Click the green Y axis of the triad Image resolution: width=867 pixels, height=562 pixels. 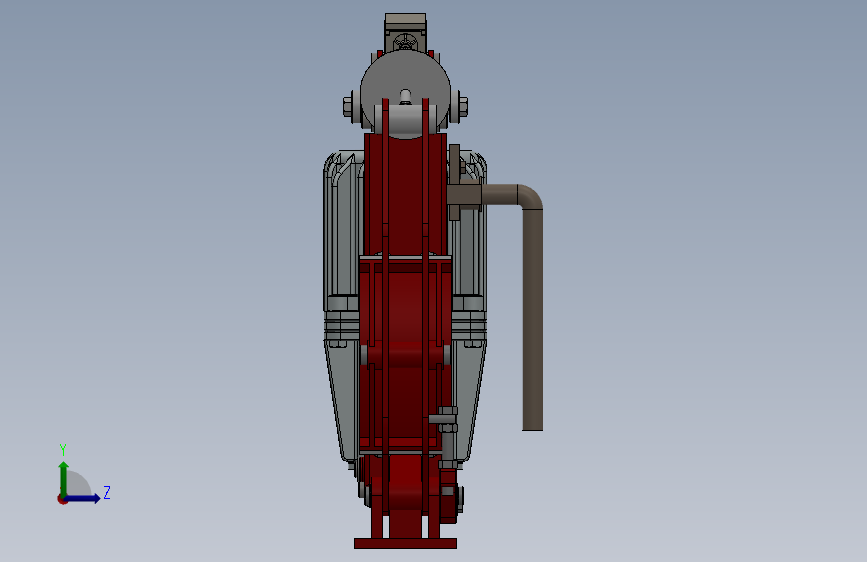pyautogui.click(x=63, y=478)
